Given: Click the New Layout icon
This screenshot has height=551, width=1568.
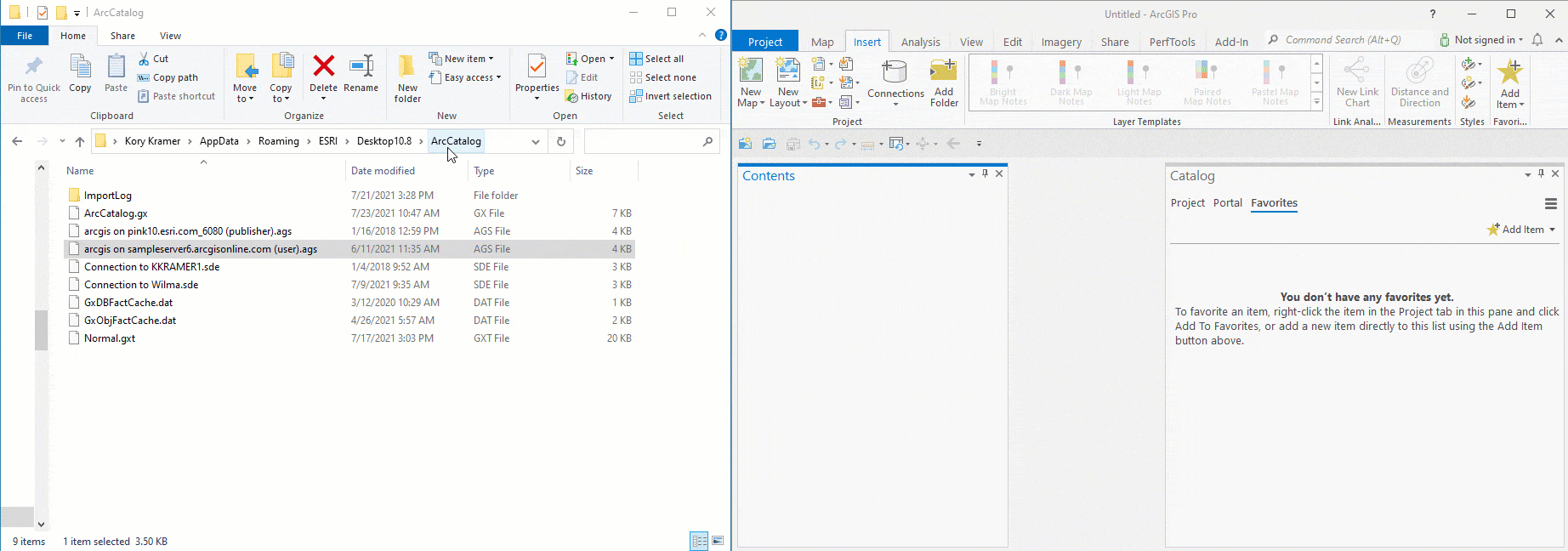Looking at the screenshot, I should (x=788, y=71).
